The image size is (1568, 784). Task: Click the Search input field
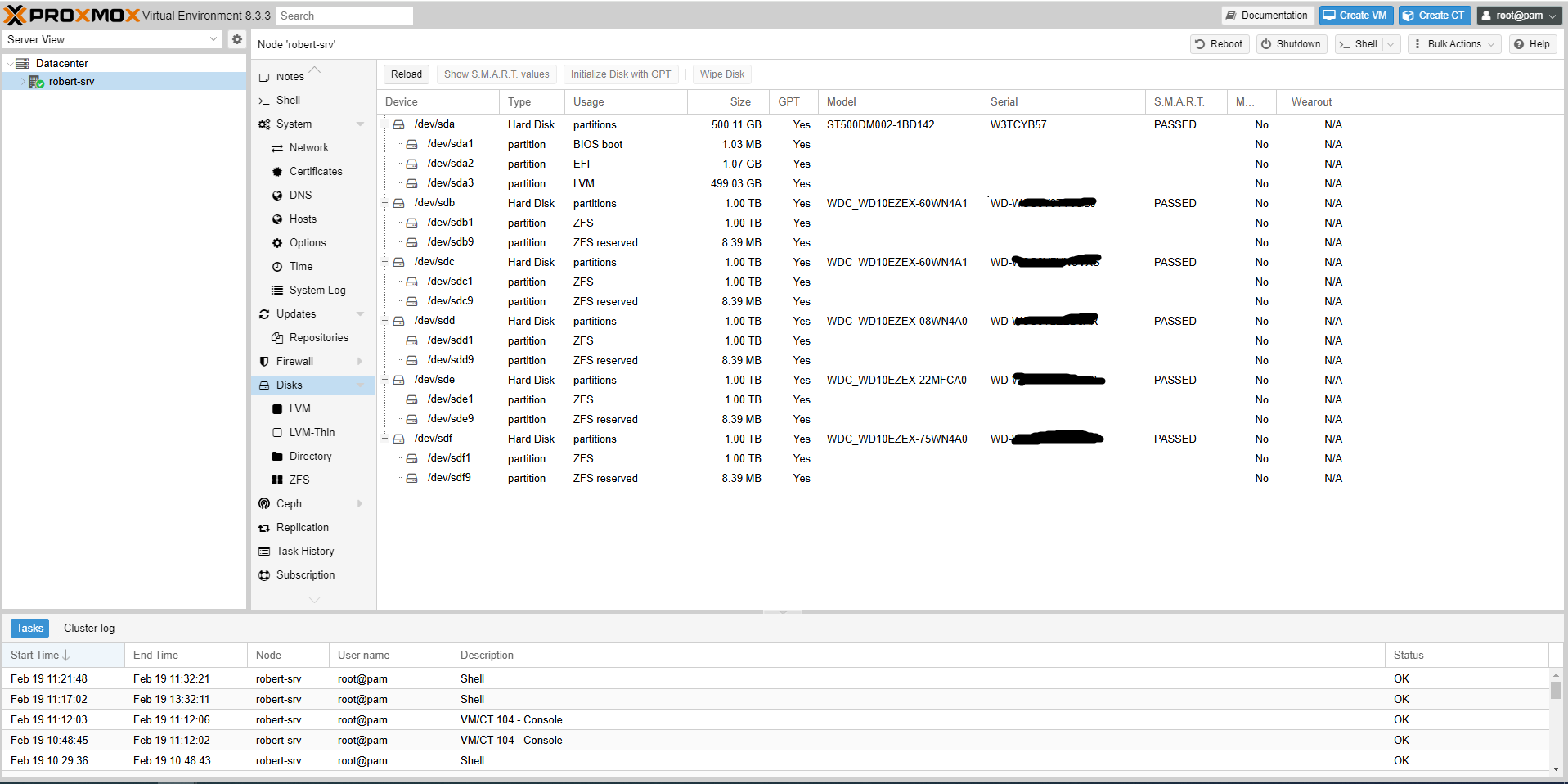click(344, 16)
